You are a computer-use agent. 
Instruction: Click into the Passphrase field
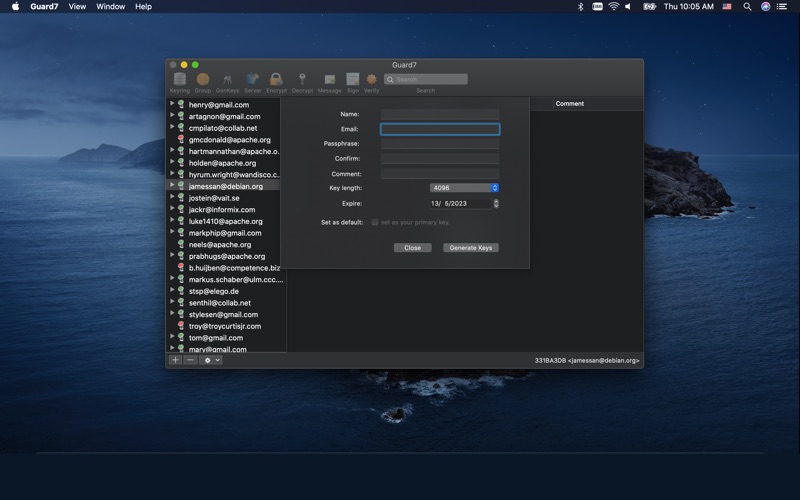pyautogui.click(x=440, y=144)
